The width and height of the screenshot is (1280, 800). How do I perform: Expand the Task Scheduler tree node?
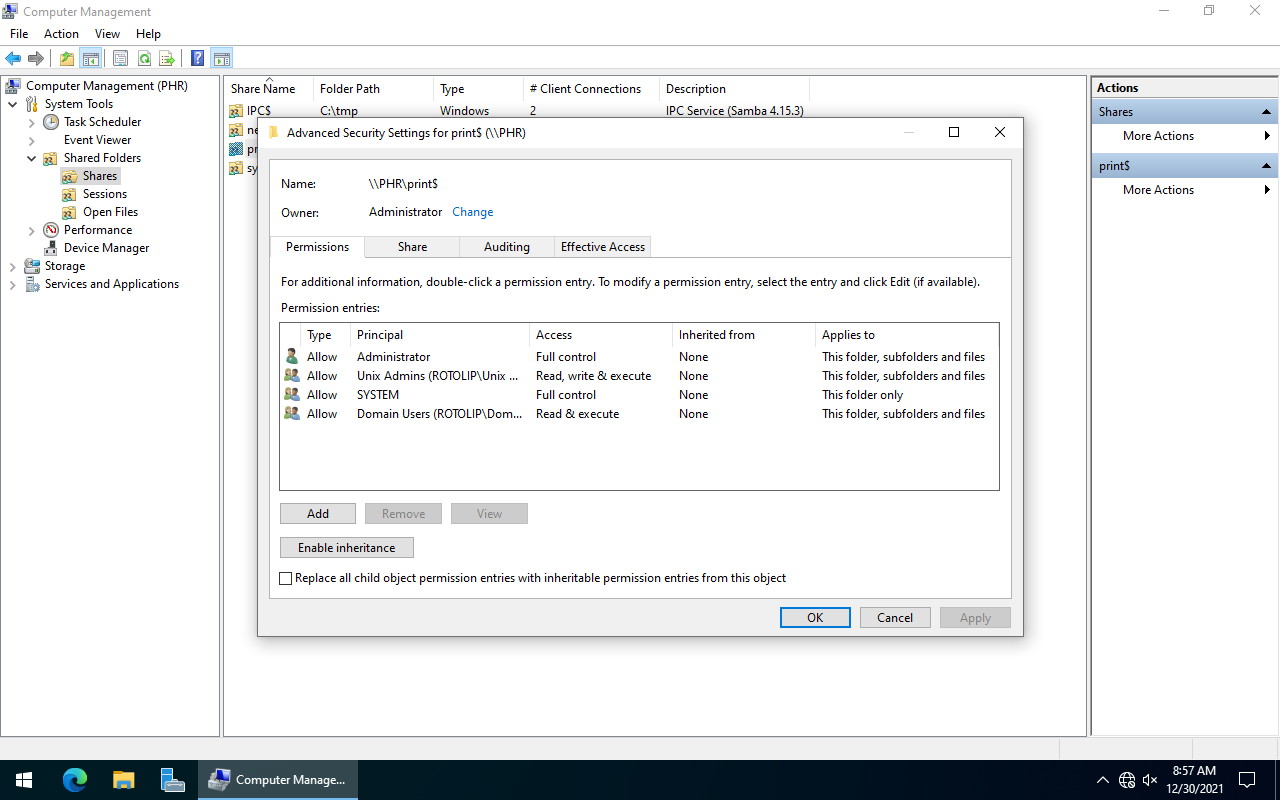31,122
